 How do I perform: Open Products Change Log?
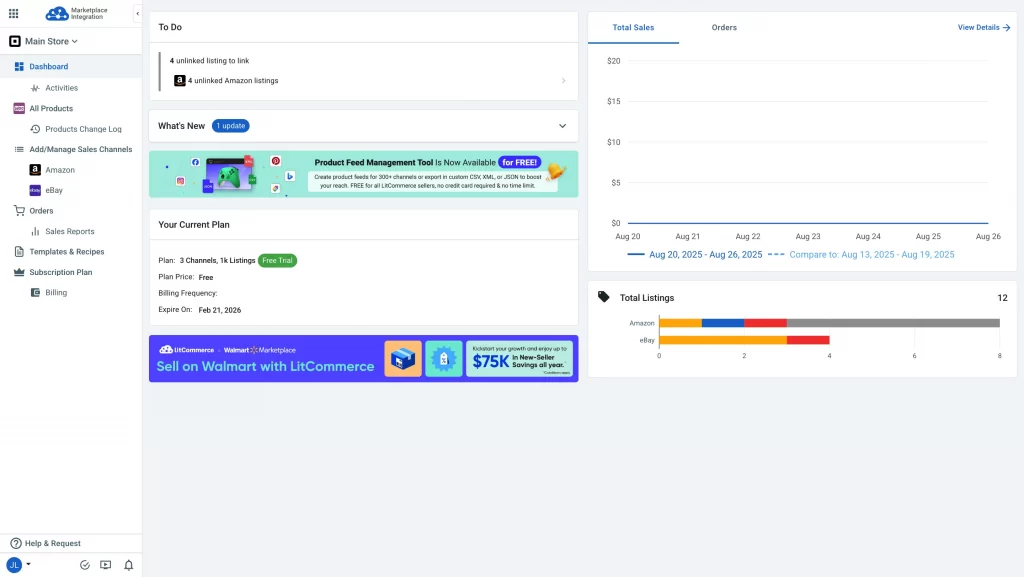(x=83, y=129)
